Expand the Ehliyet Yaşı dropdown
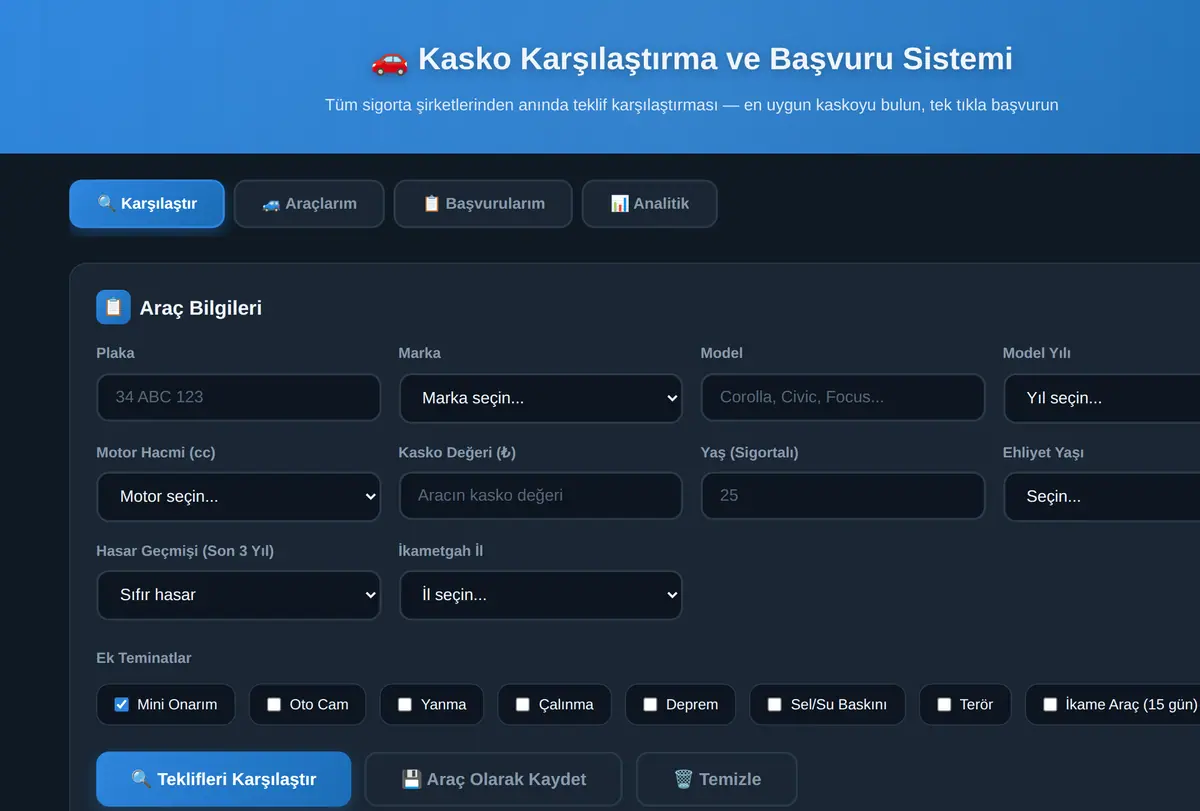 click(1101, 496)
